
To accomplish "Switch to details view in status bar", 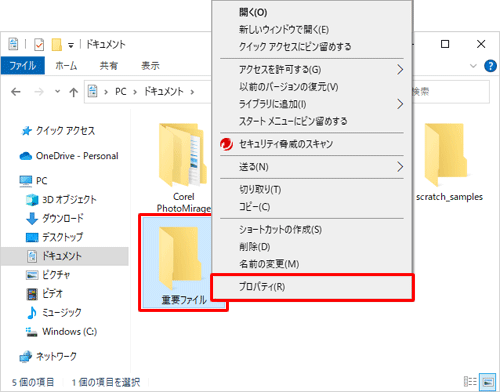I will point(470,382).
